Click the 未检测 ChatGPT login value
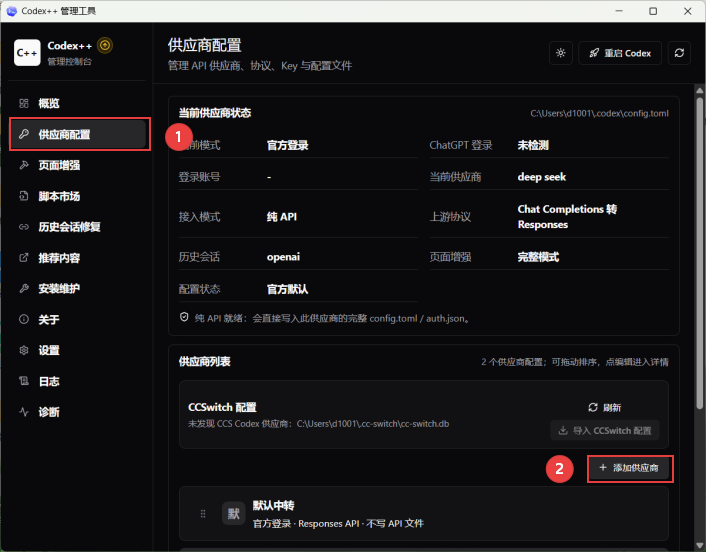Screen dimensions: 707x552 click(x=533, y=145)
